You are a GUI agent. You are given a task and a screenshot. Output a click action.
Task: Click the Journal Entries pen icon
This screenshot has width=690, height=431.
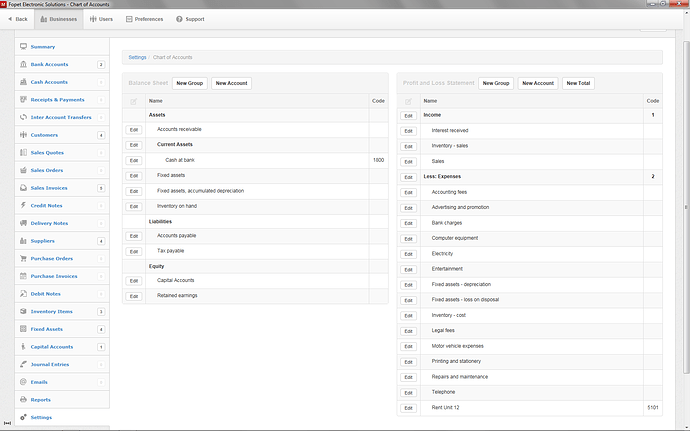point(23,364)
